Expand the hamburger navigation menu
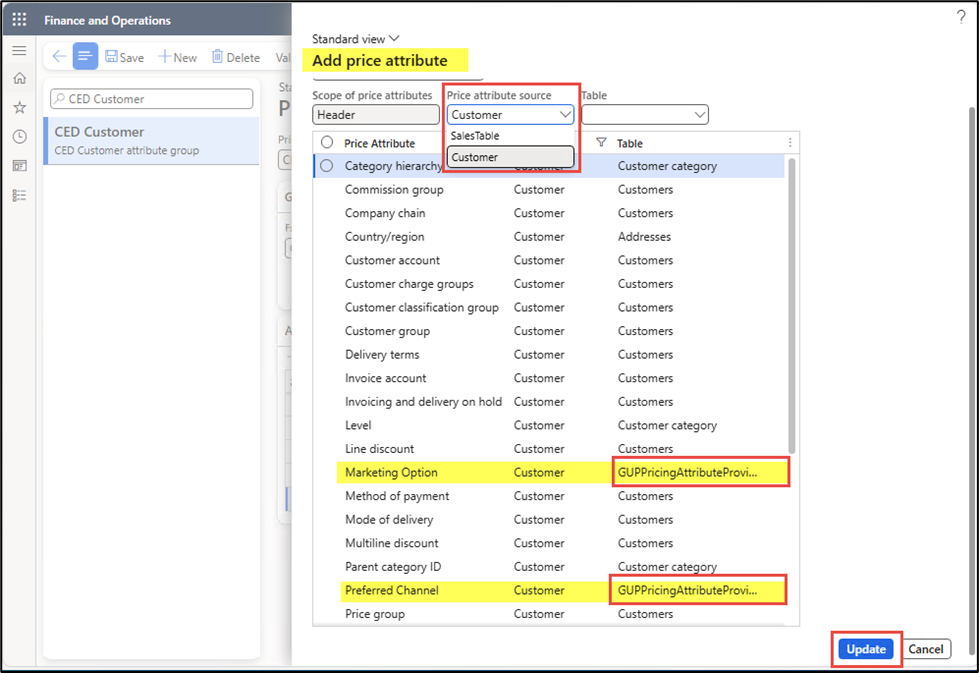 click(19, 51)
